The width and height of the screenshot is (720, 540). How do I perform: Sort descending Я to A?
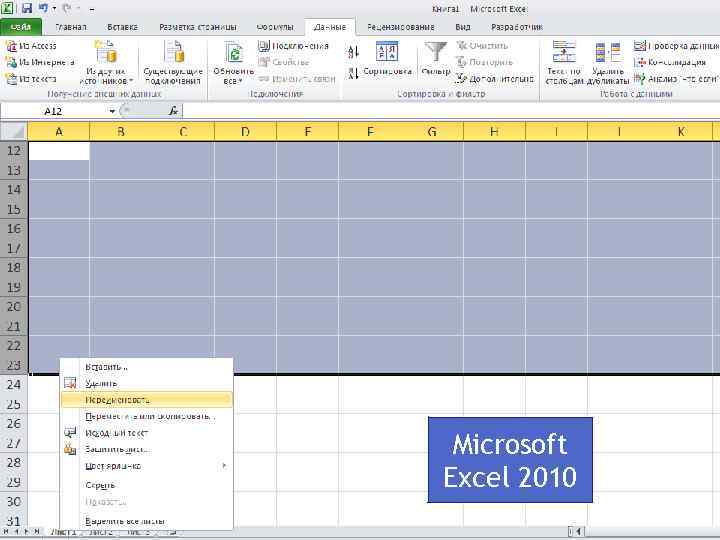click(x=353, y=73)
